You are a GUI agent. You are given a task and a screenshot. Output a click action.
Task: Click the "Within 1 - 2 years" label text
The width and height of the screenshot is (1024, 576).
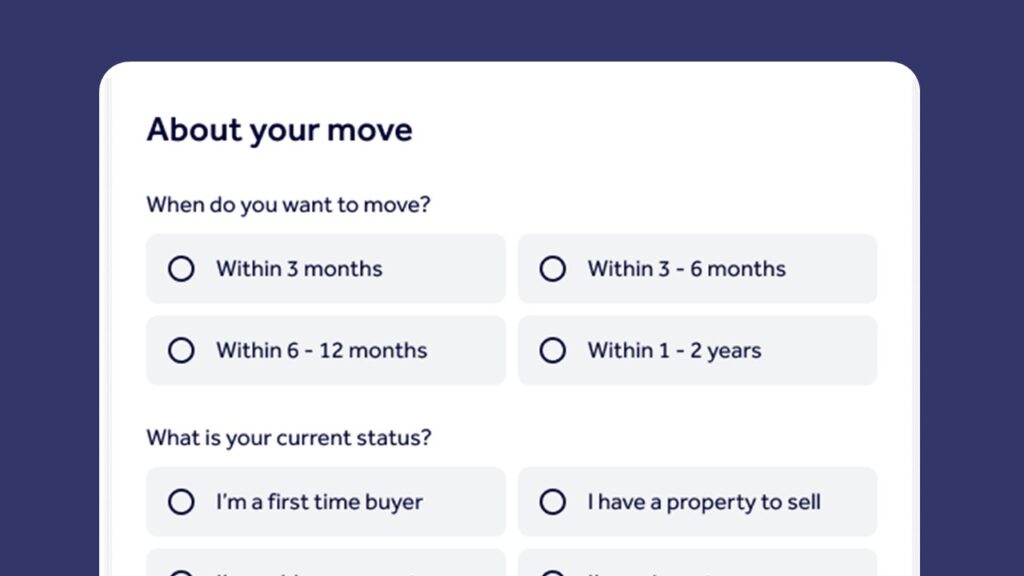click(x=674, y=351)
